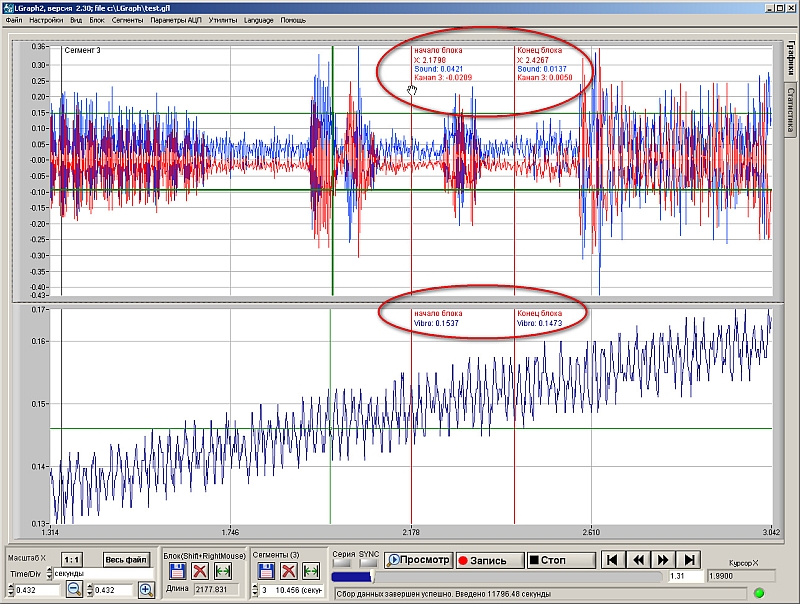Screen dimensions: 800x604
Task: Click the Канал 3: 0.0050 readout
Action: (x=545, y=78)
